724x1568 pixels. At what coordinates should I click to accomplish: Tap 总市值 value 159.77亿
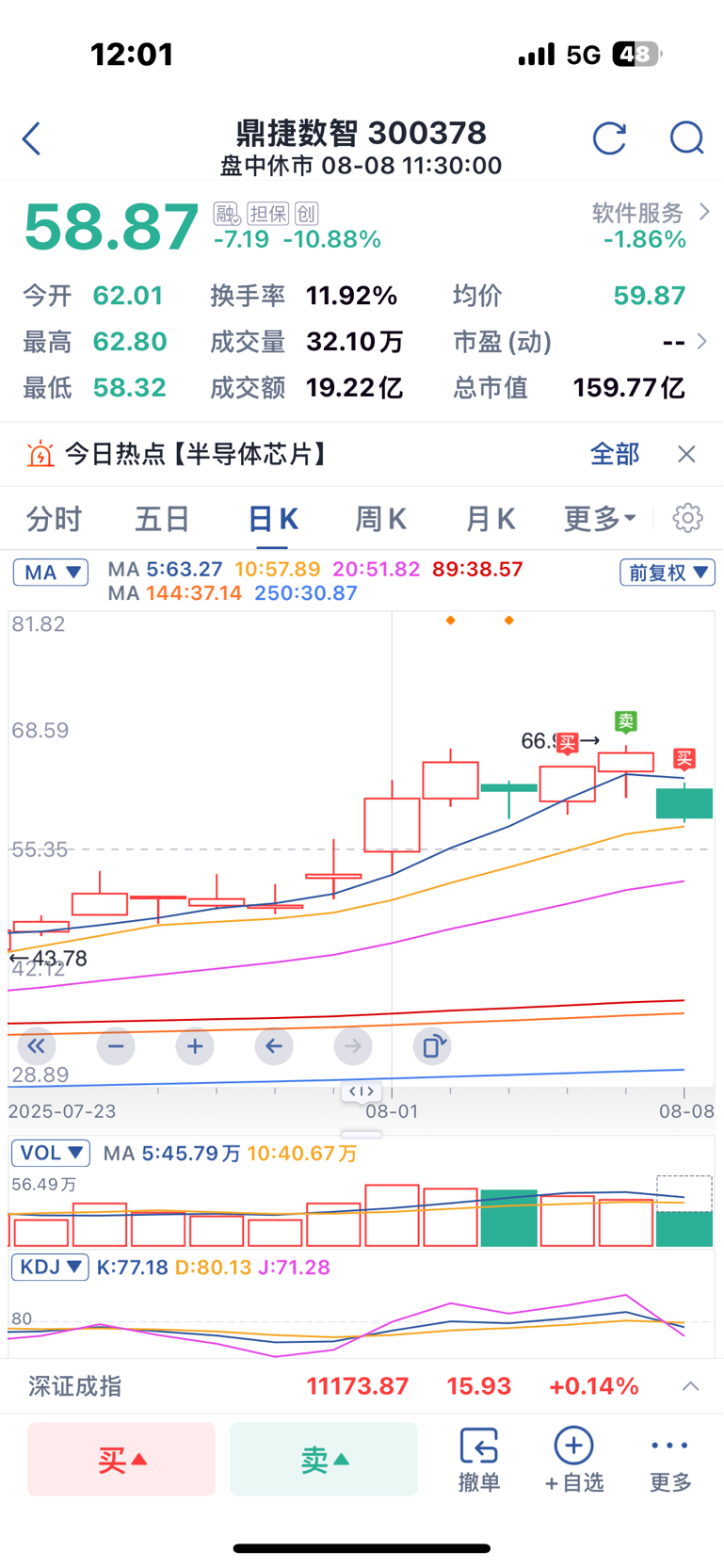tap(629, 388)
